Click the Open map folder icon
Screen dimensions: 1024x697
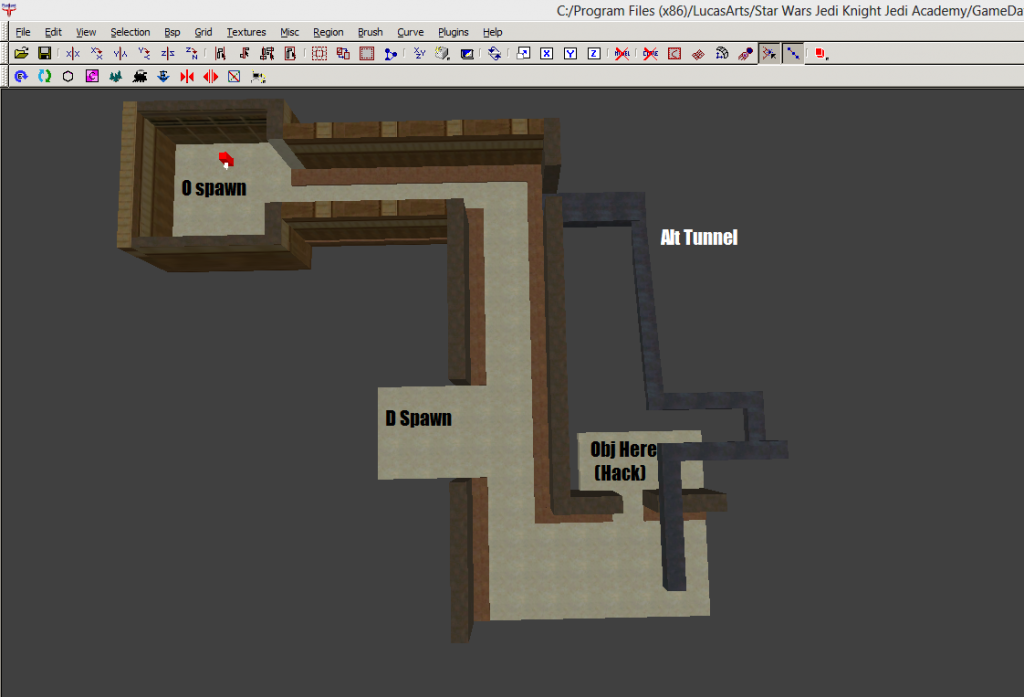click(21, 53)
